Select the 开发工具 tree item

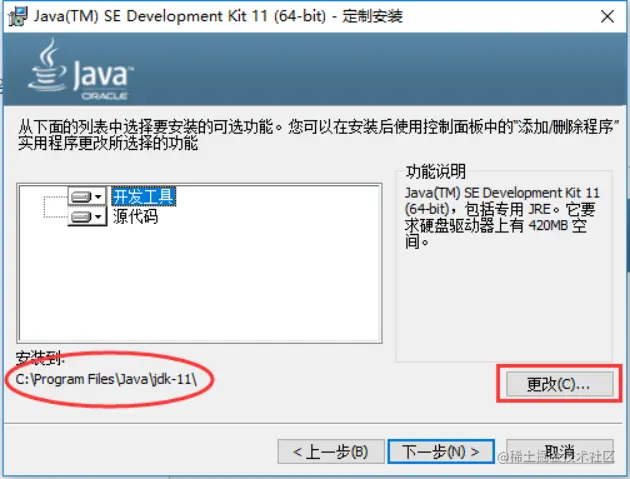coord(143,197)
